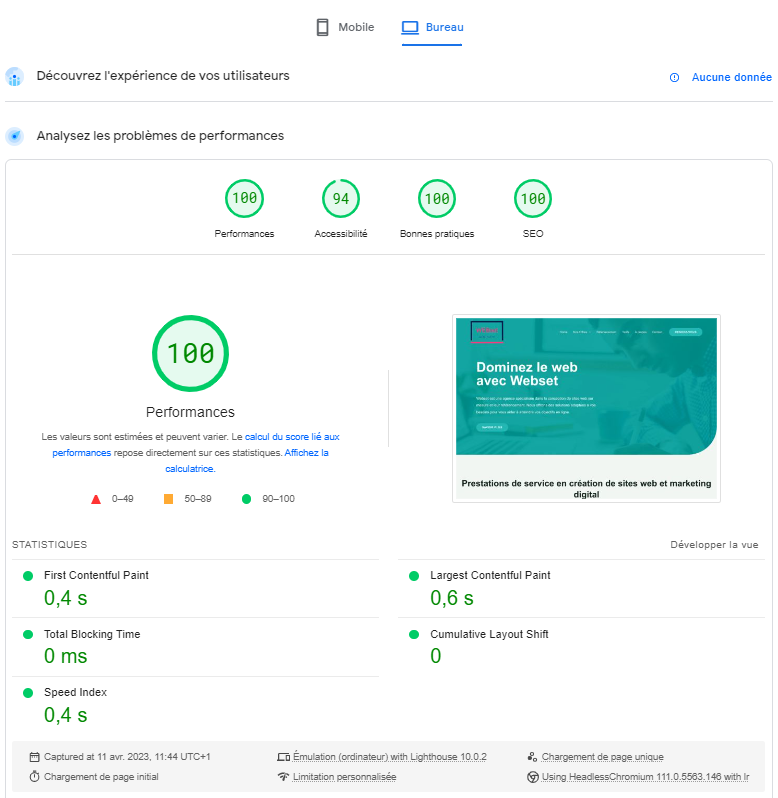Click the Accessibilité score gauge (94)
Screen dimensions: 778x798
pyautogui.click(x=341, y=199)
